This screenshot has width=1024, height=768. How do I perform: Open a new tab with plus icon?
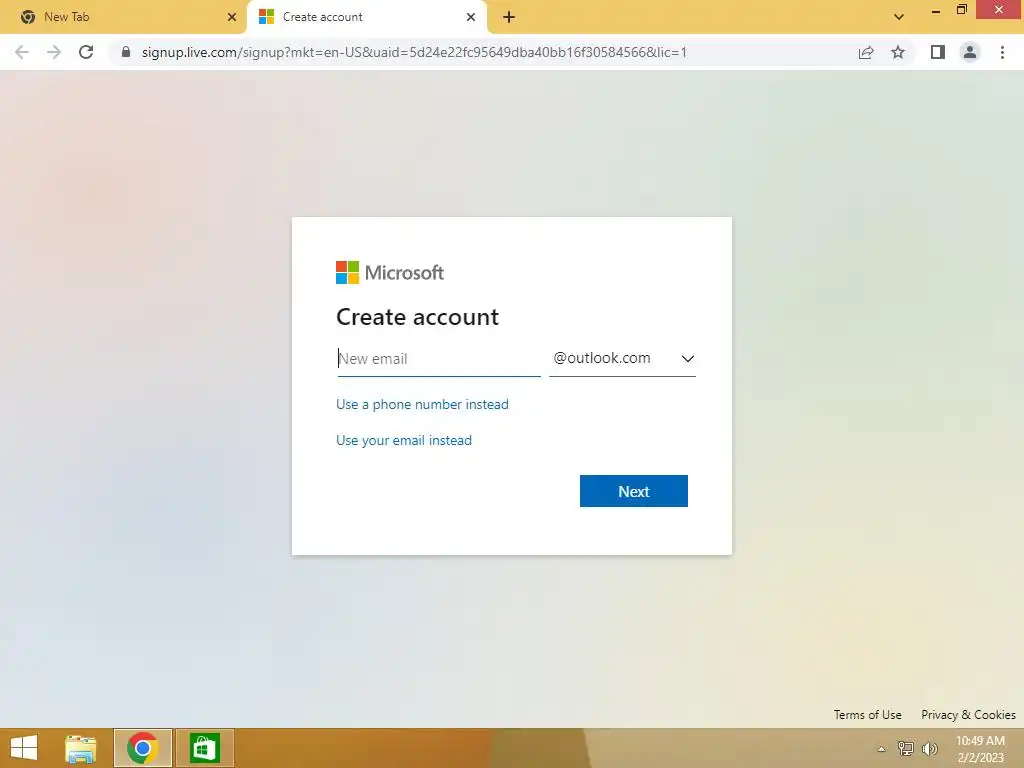pyautogui.click(x=509, y=17)
